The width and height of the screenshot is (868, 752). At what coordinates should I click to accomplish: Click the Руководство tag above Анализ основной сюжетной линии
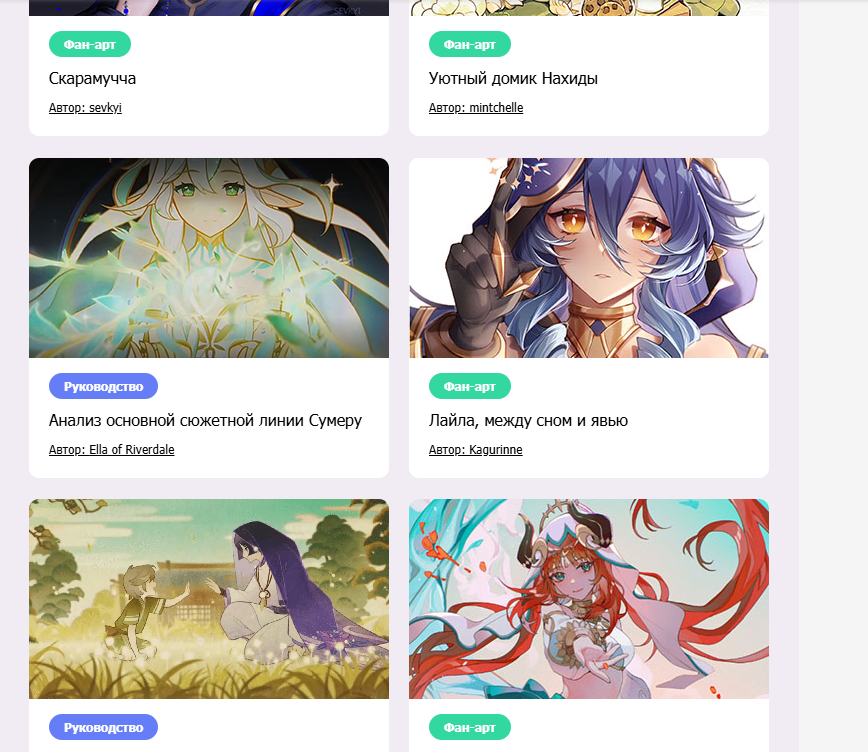pyautogui.click(x=103, y=387)
